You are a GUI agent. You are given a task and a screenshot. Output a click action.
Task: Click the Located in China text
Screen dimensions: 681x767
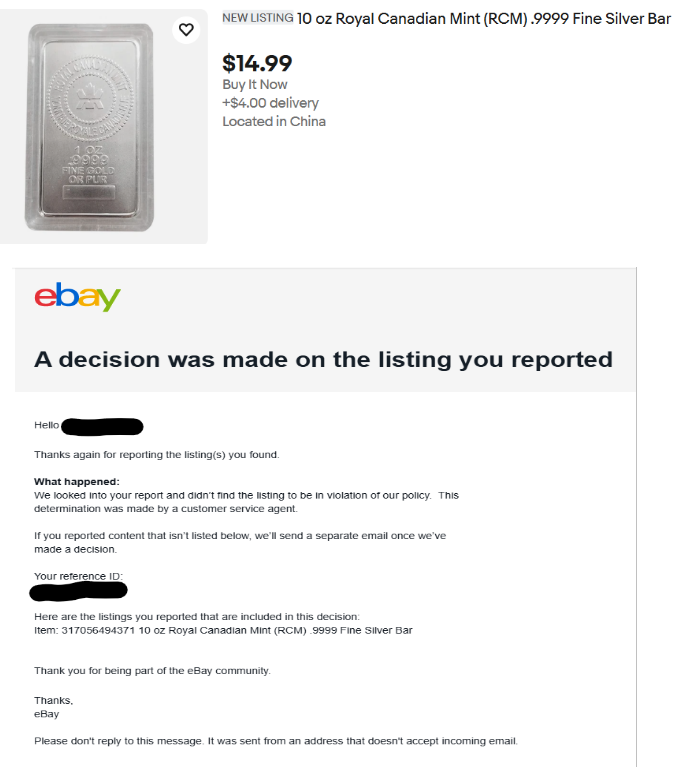[274, 121]
